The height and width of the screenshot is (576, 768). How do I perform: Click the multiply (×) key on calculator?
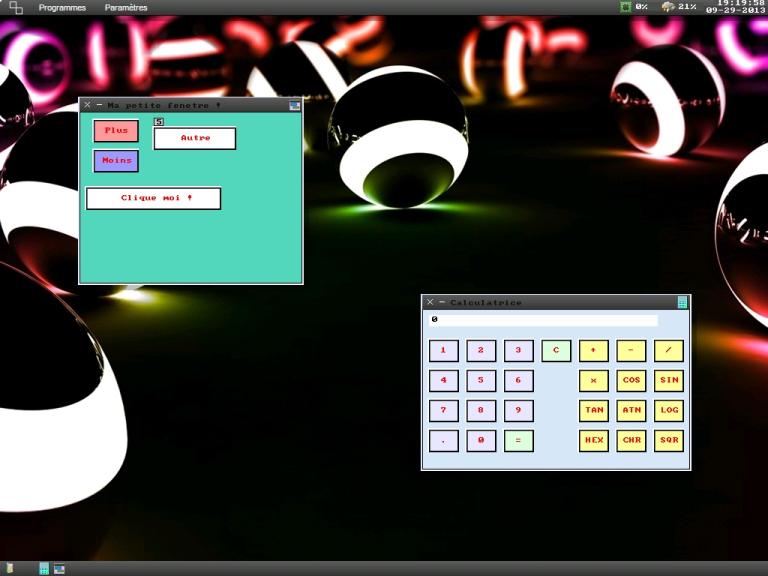point(594,381)
